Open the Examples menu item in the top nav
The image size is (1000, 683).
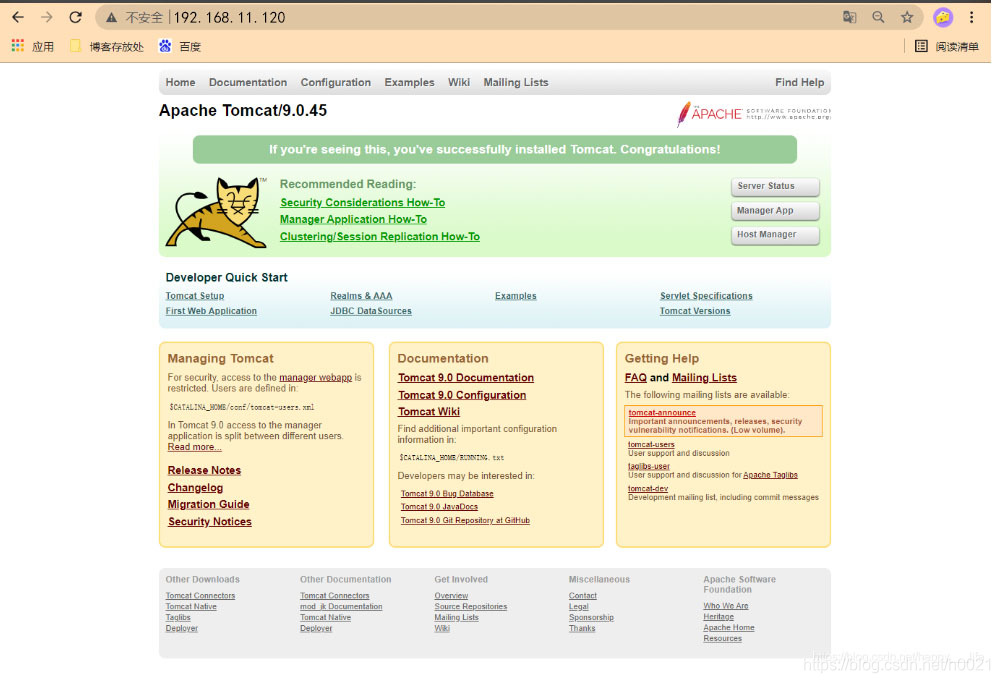pos(409,82)
